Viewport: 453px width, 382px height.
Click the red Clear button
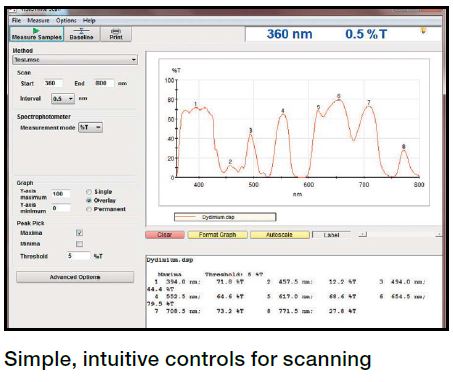coord(165,235)
